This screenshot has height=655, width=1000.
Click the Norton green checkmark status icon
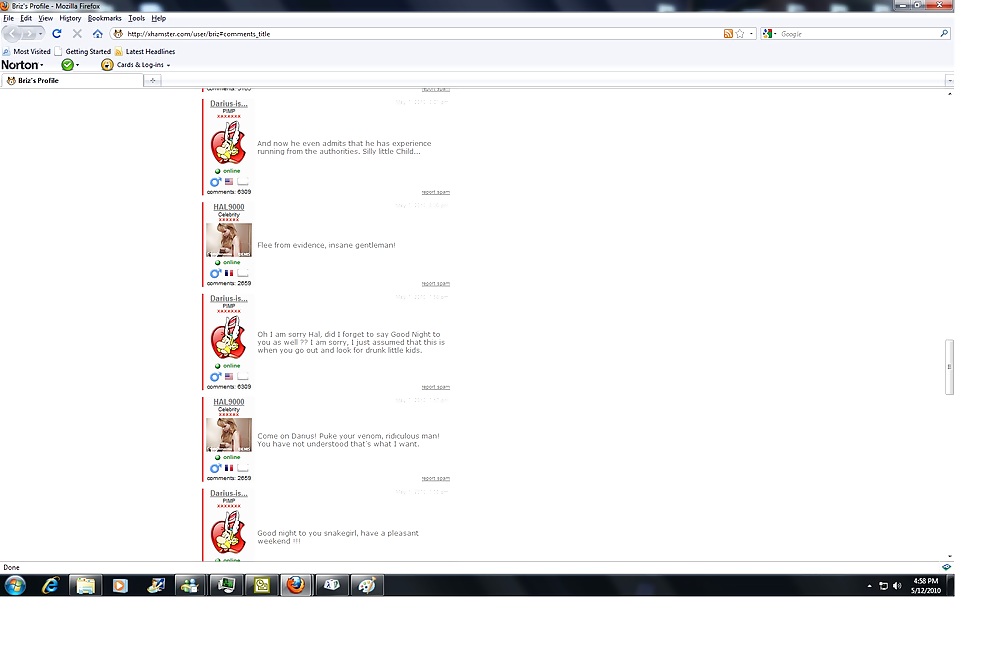pos(67,65)
